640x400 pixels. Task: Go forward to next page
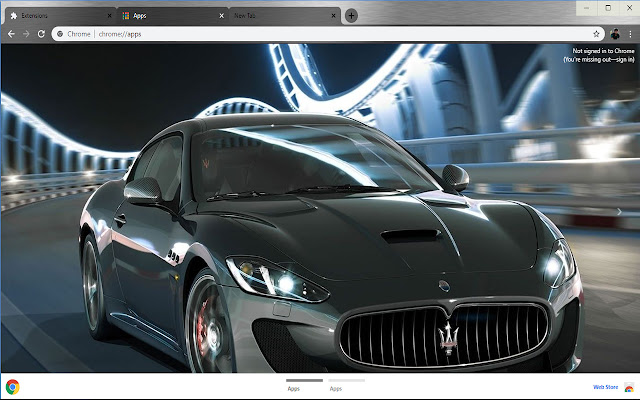click(x=26, y=34)
